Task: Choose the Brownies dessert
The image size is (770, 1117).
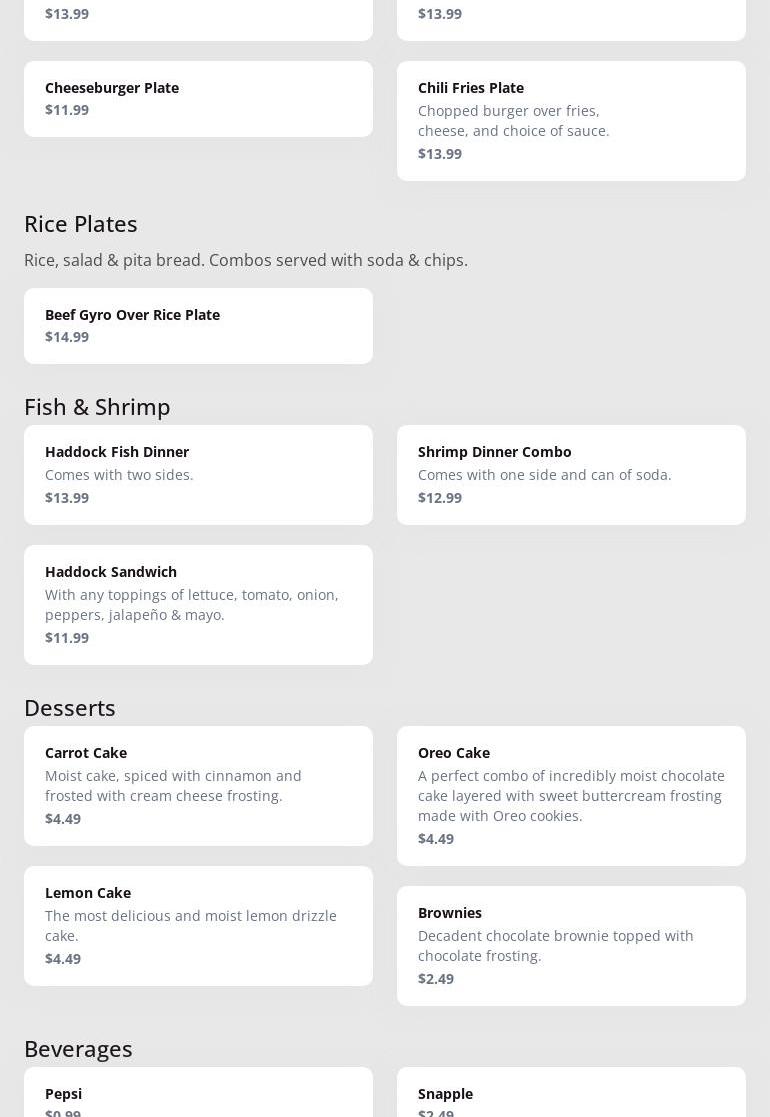Action: pos(571,945)
